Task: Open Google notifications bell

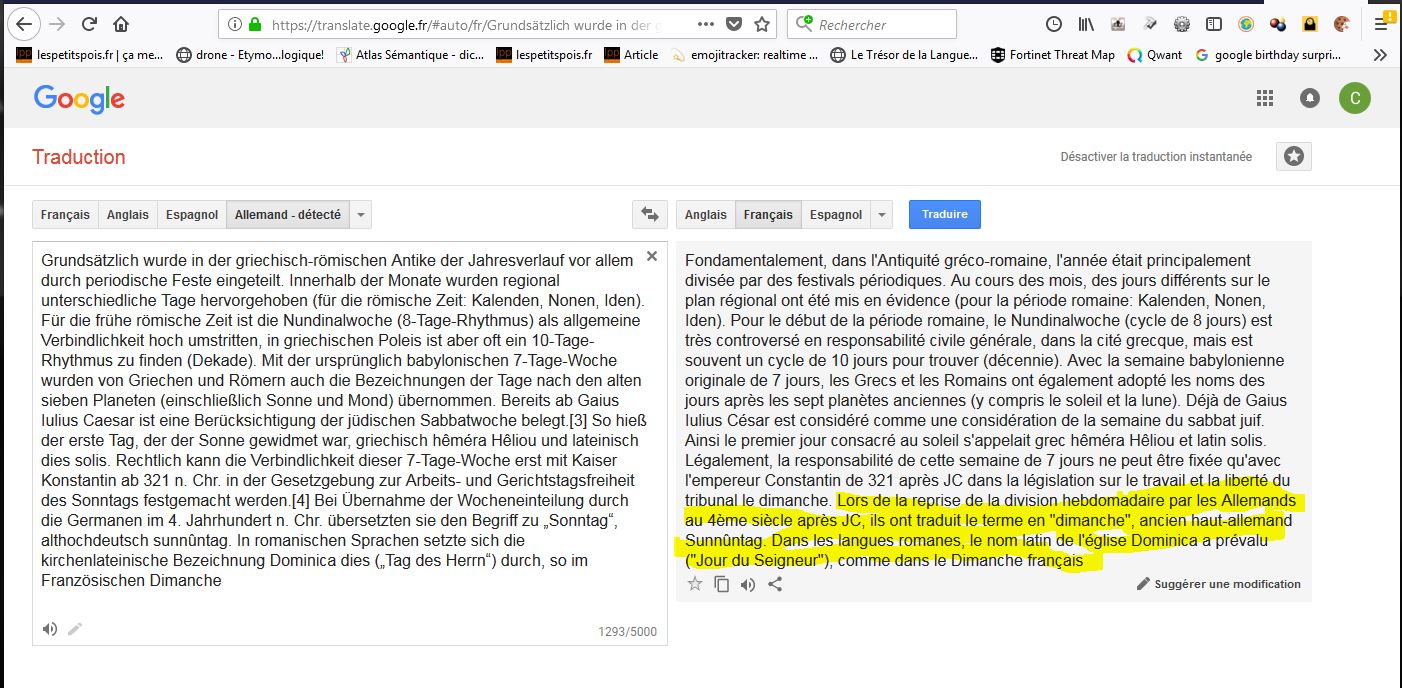Action: click(1309, 98)
